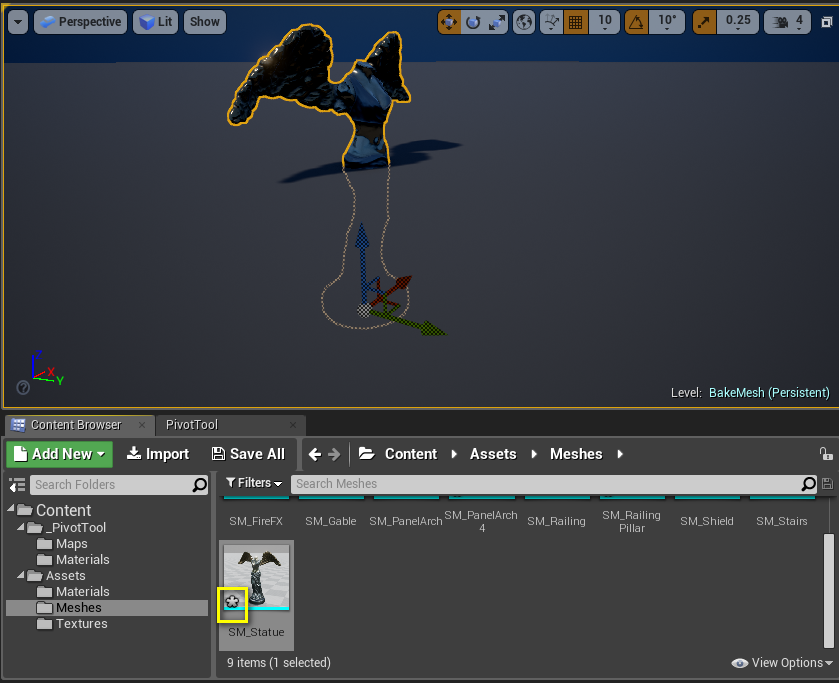Click the surface snapping icon
839x683 pixels.
(x=552, y=22)
